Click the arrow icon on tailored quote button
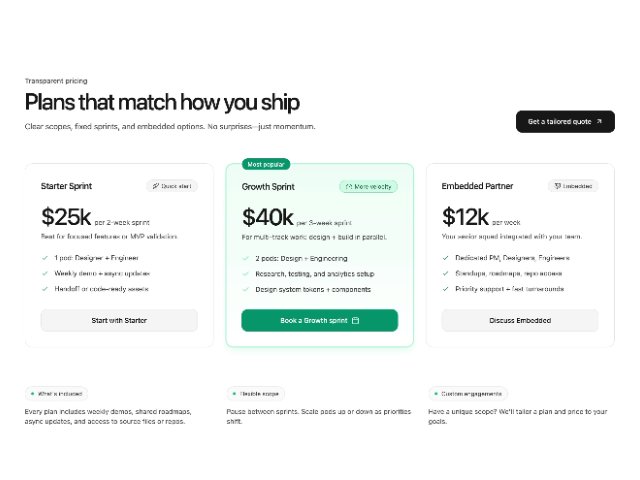This screenshot has height=480, width=640. 599,122
